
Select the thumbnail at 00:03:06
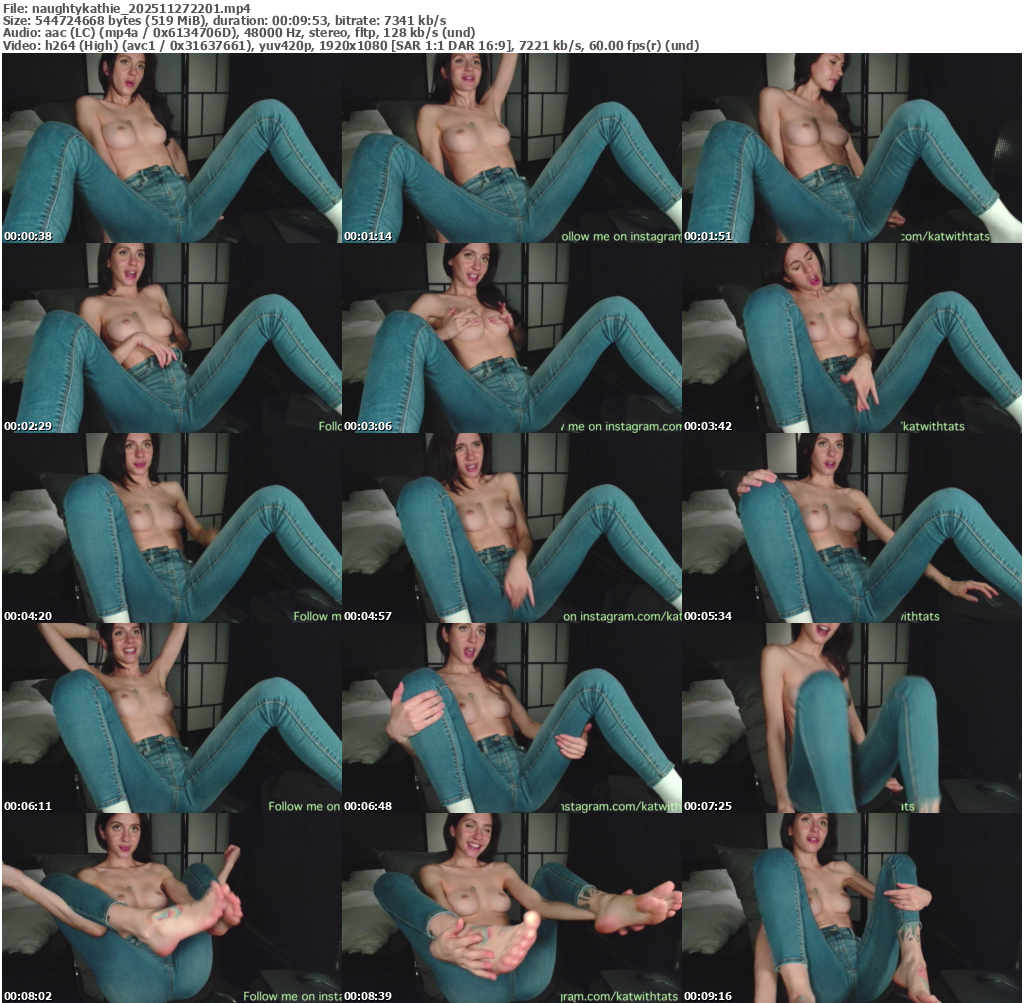(x=511, y=337)
